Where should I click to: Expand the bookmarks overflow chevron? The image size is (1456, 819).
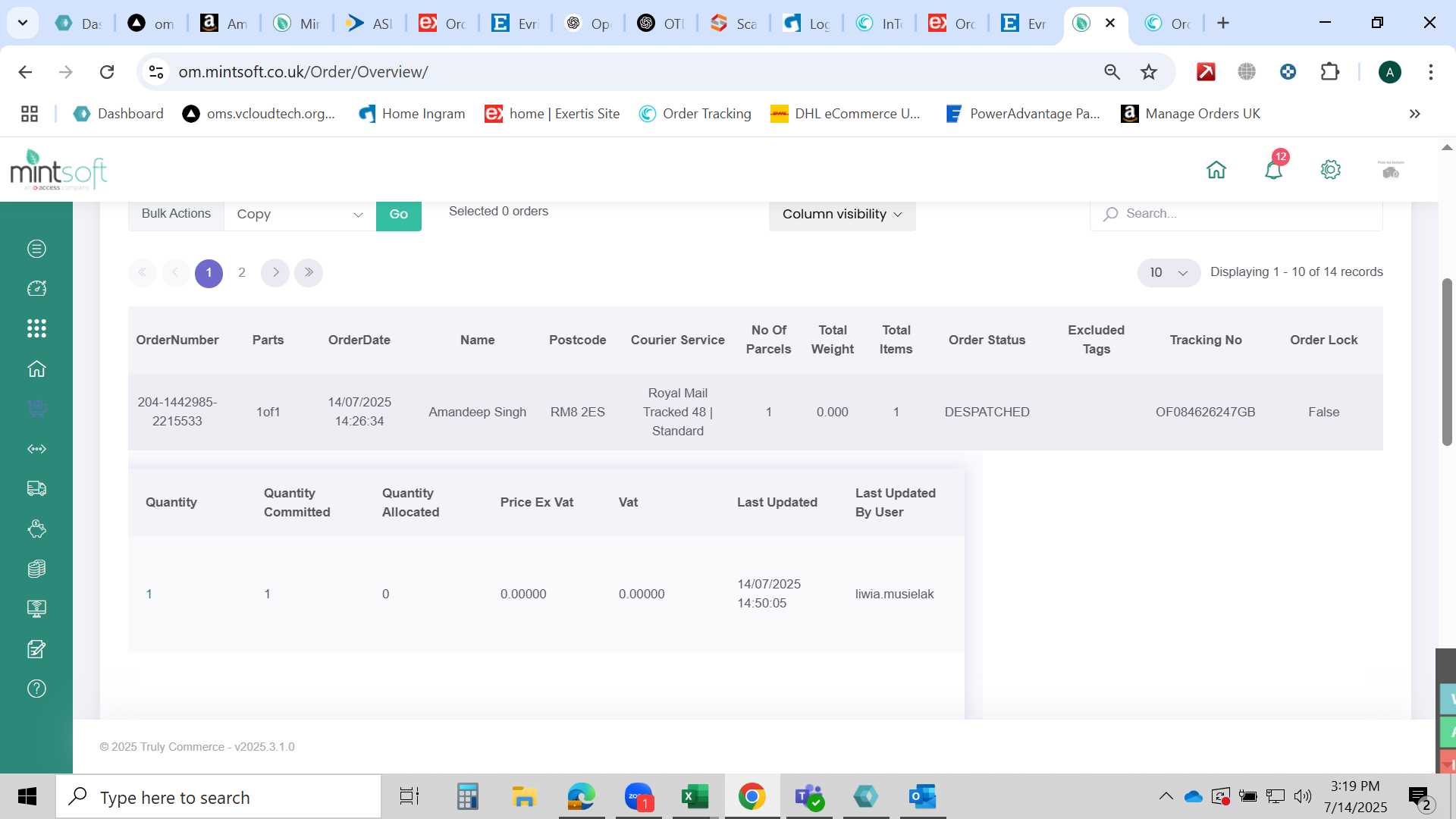tap(1414, 114)
